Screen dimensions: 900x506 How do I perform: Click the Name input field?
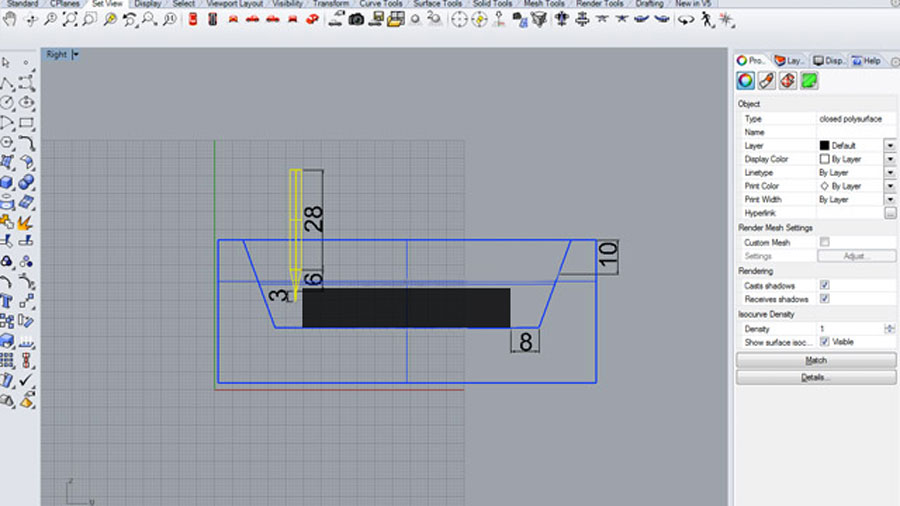(856, 132)
